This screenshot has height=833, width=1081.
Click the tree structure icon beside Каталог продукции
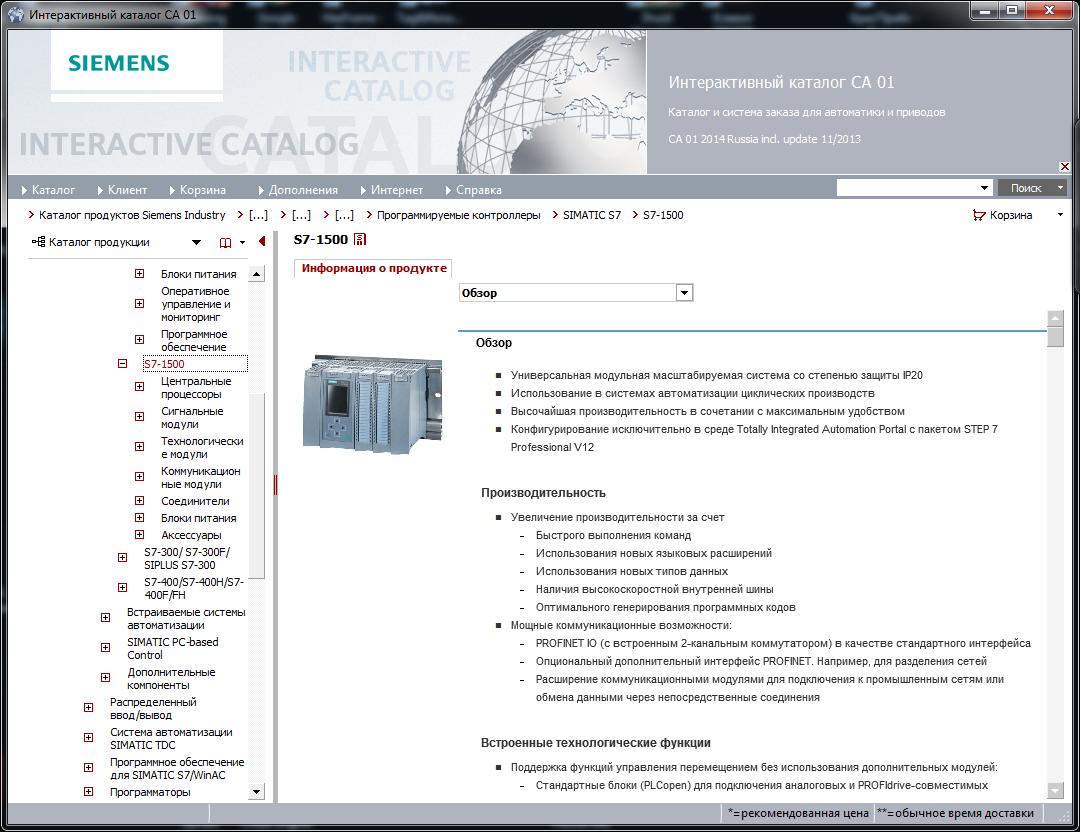click(39, 242)
